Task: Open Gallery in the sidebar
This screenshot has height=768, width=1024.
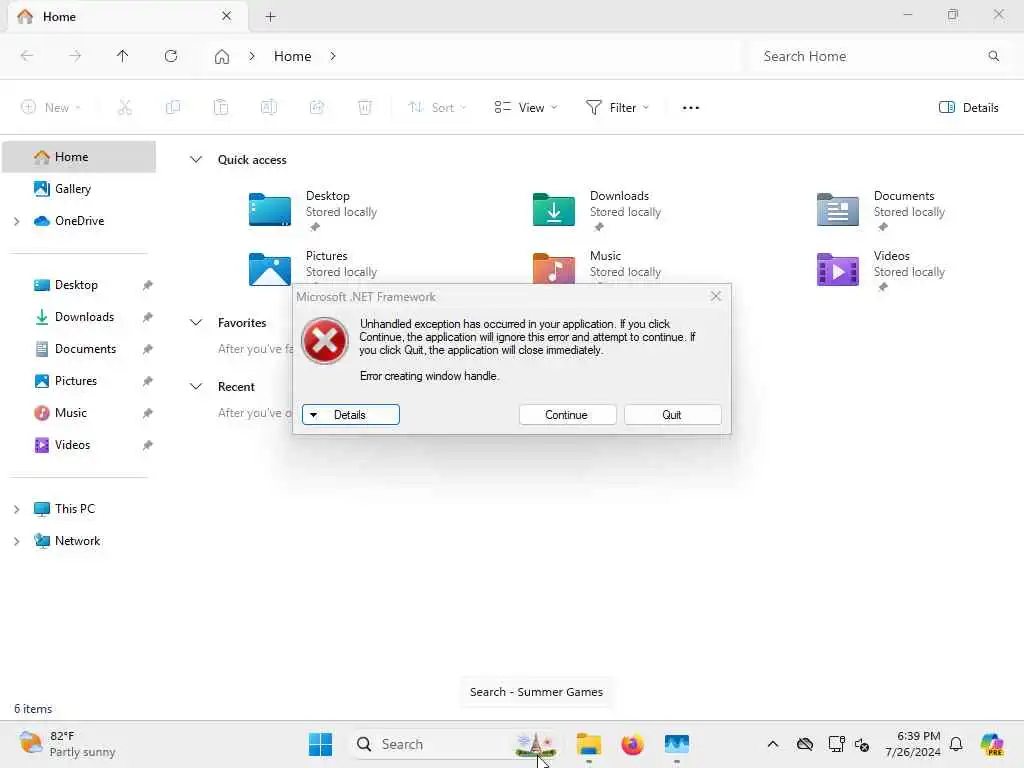Action: click(x=72, y=189)
